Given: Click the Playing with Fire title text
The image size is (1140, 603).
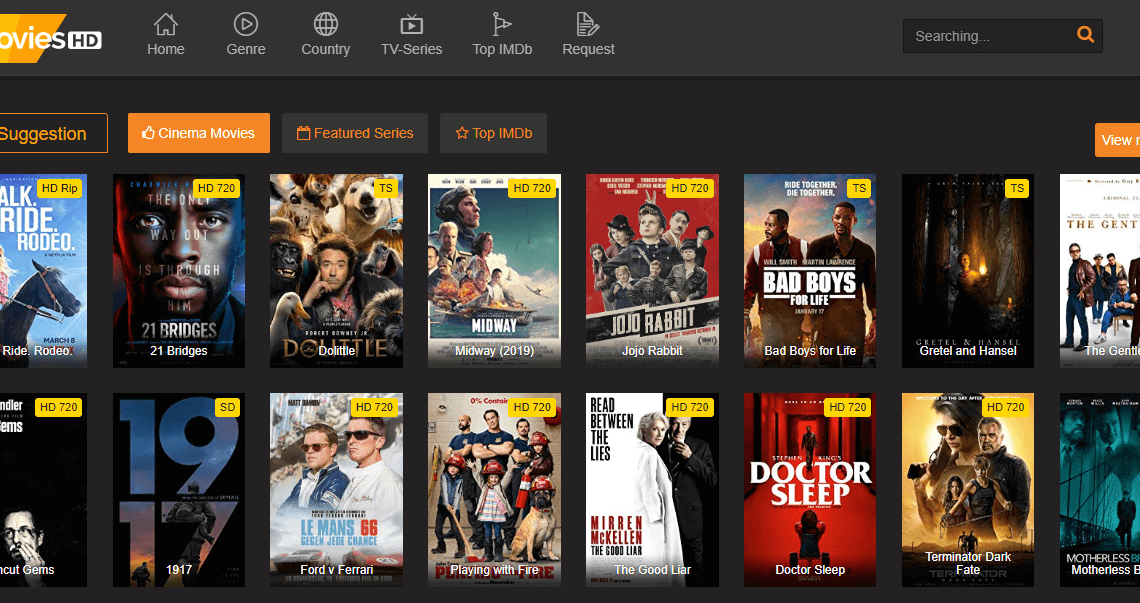Looking at the screenshot, I should 494,570.
